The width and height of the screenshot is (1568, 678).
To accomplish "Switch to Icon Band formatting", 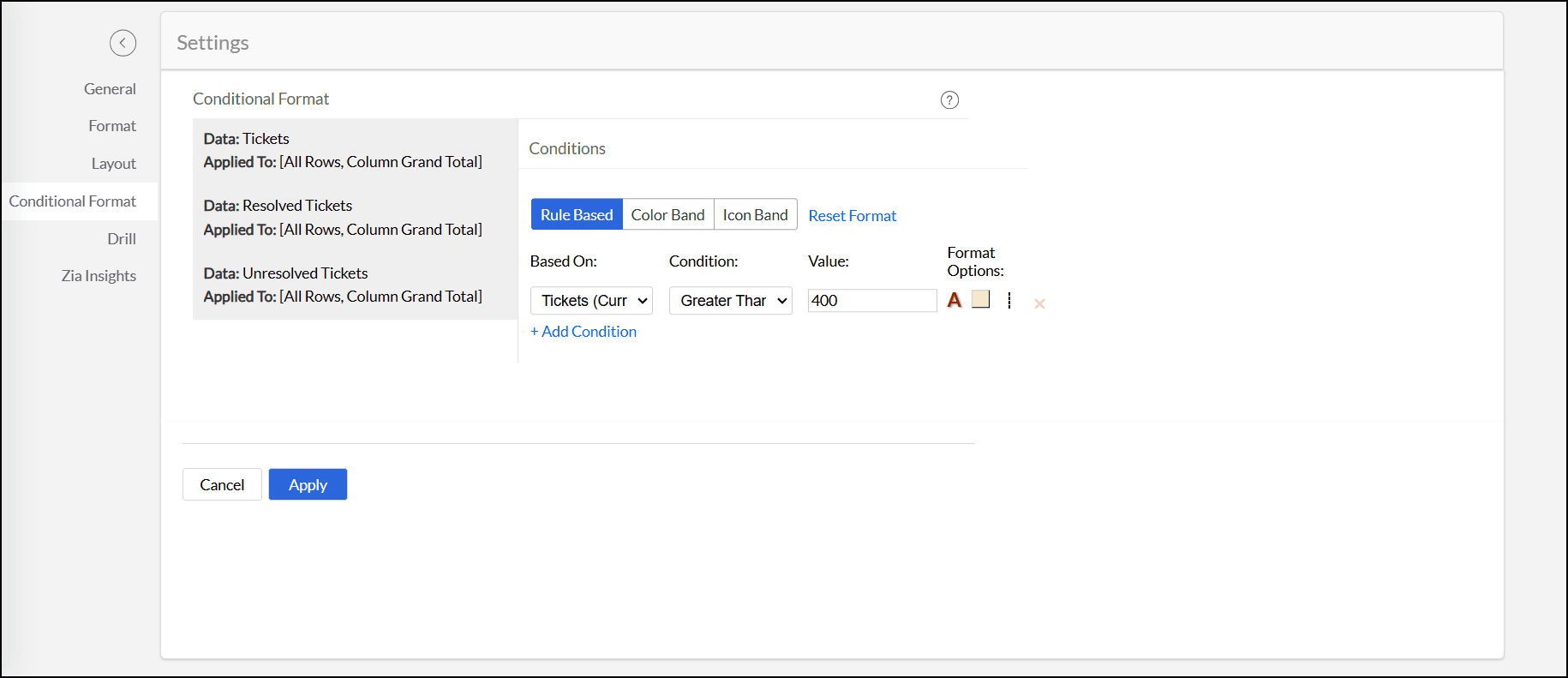I will pos(755,214).
